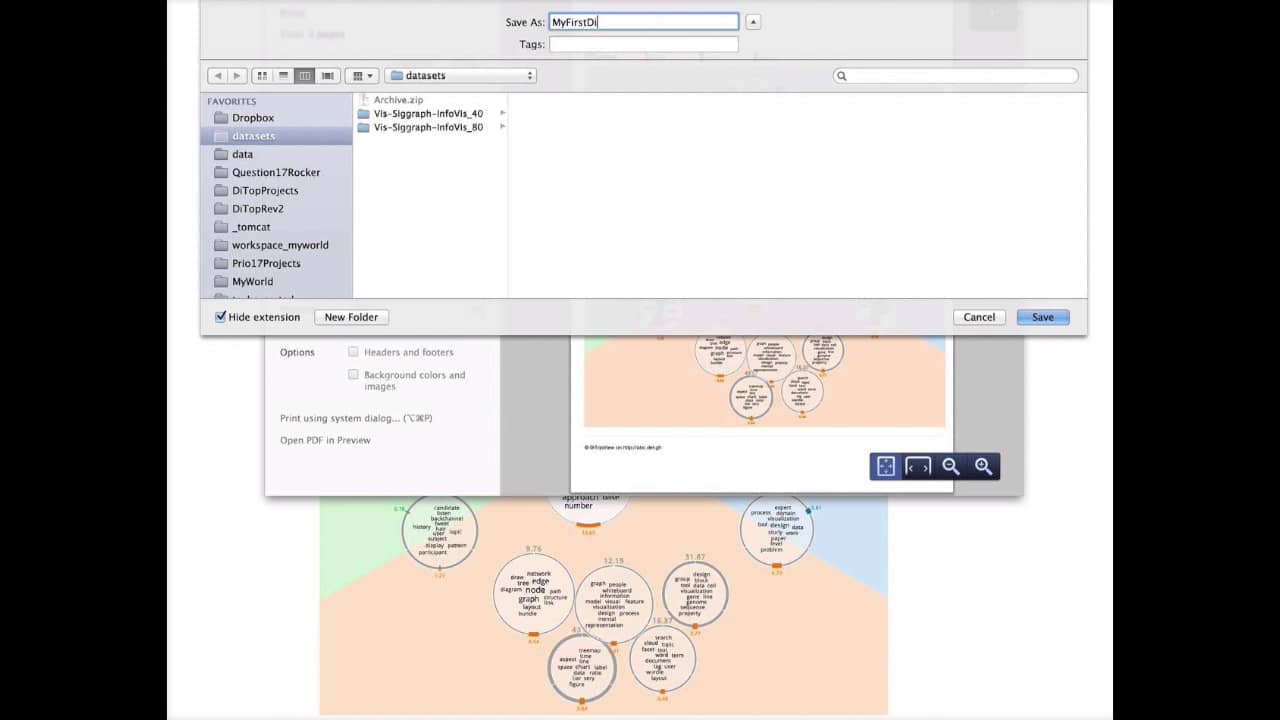The height and width of the screenshot is (720, 1280).
Task: Zoom in the print preview
Action: point(984,466)
